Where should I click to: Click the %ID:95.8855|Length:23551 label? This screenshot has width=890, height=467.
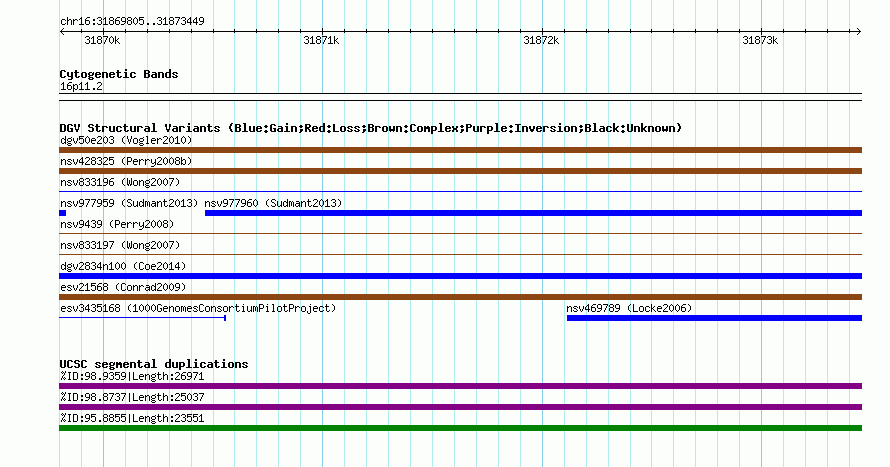click(x=132, y=418)
